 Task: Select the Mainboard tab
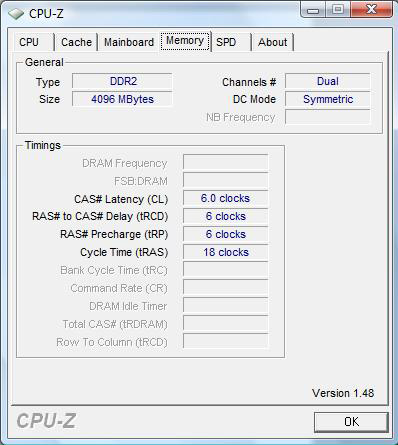129,42
